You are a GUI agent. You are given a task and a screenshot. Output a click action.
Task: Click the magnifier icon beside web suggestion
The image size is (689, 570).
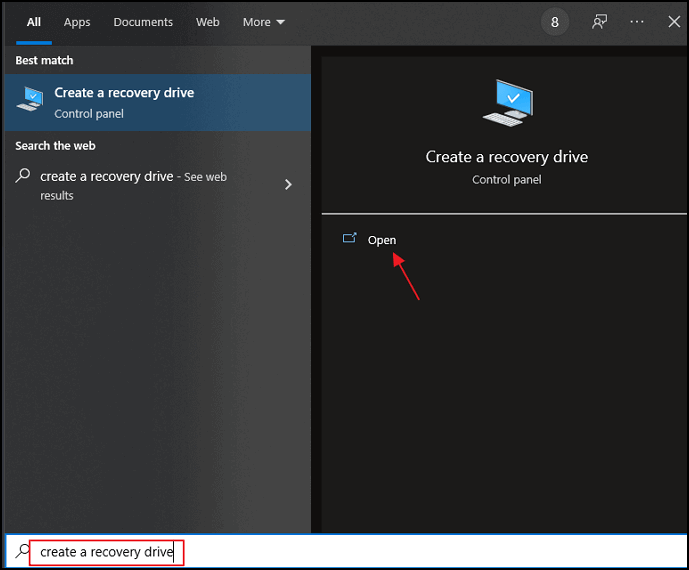coord(23,176)
